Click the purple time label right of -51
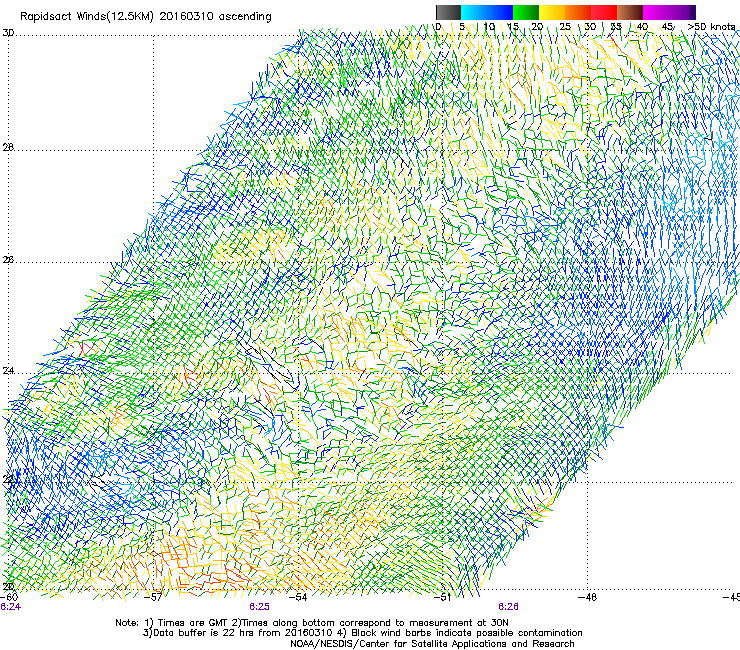Image resolution: width=740 pixels, height=650 pixels. coord(508,607)
